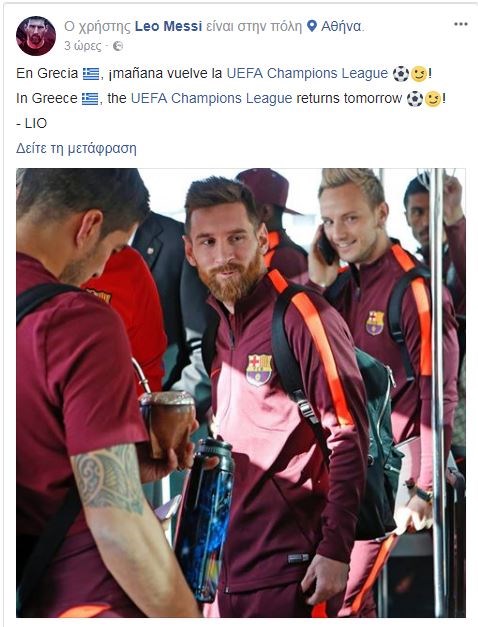
Task: Click soccer ball emoji on Spanish line
Action: point(401,74)
